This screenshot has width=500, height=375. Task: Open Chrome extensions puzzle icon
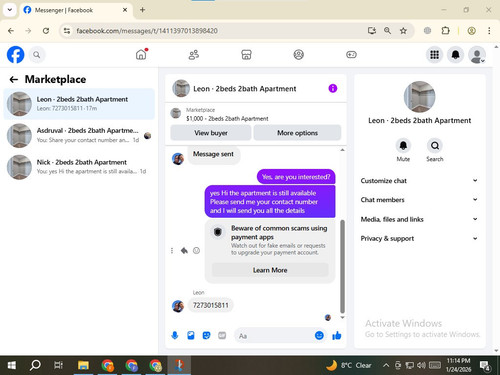pyautogui.click(x=445, y=31)
